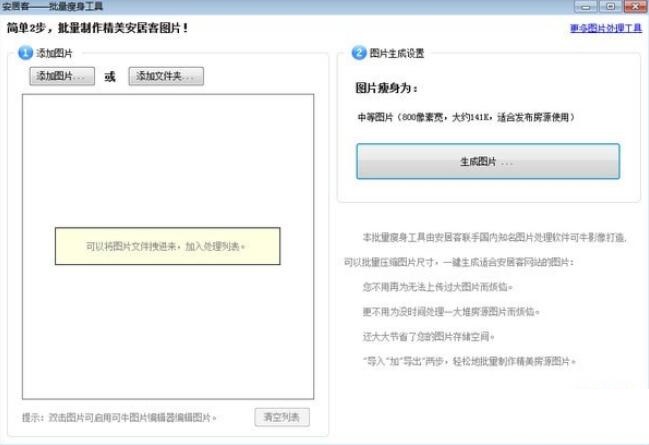The height and width of the screenshot is (445, 649).
Task: Click the 中等图片 800像素宽 size description
Action: [465, 117]
